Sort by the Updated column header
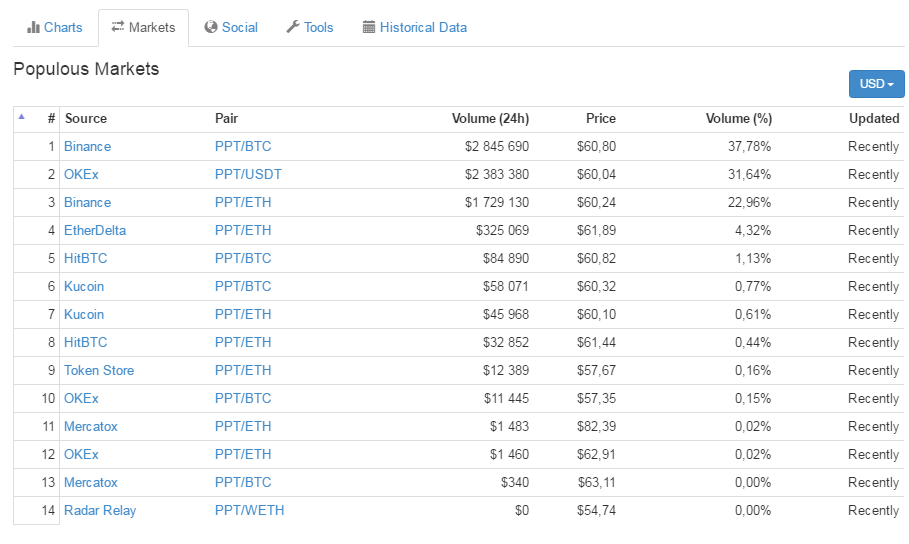Image resolution: width=909 pixels, height=544 pixels. click(873, 118)
